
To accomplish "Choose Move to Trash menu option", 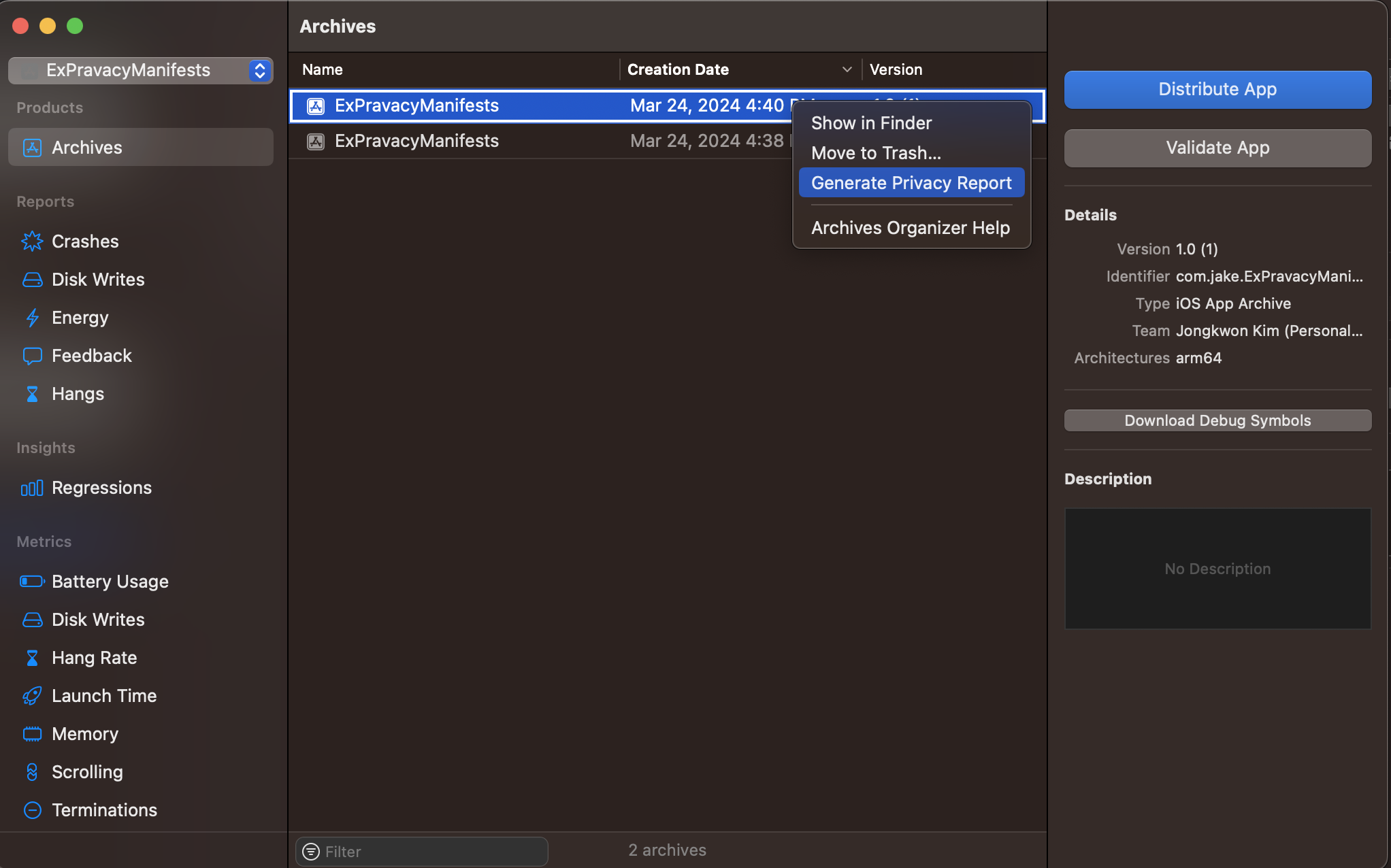I will (876, 153).
